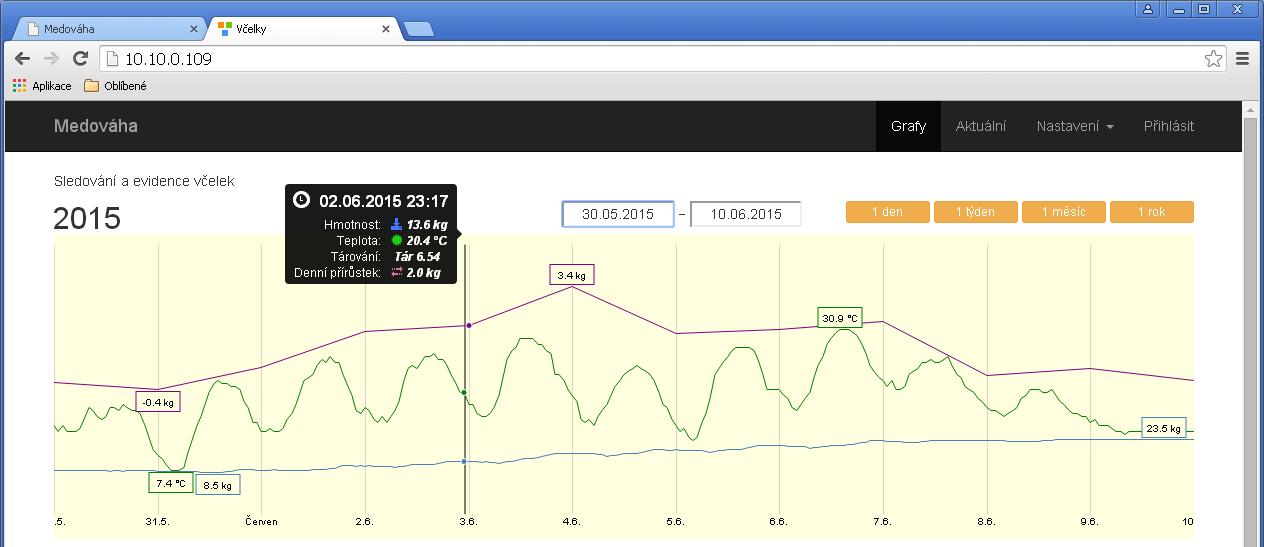Select the 1 rok range button
This screenshot has height=547, width=1264.
1152,212
